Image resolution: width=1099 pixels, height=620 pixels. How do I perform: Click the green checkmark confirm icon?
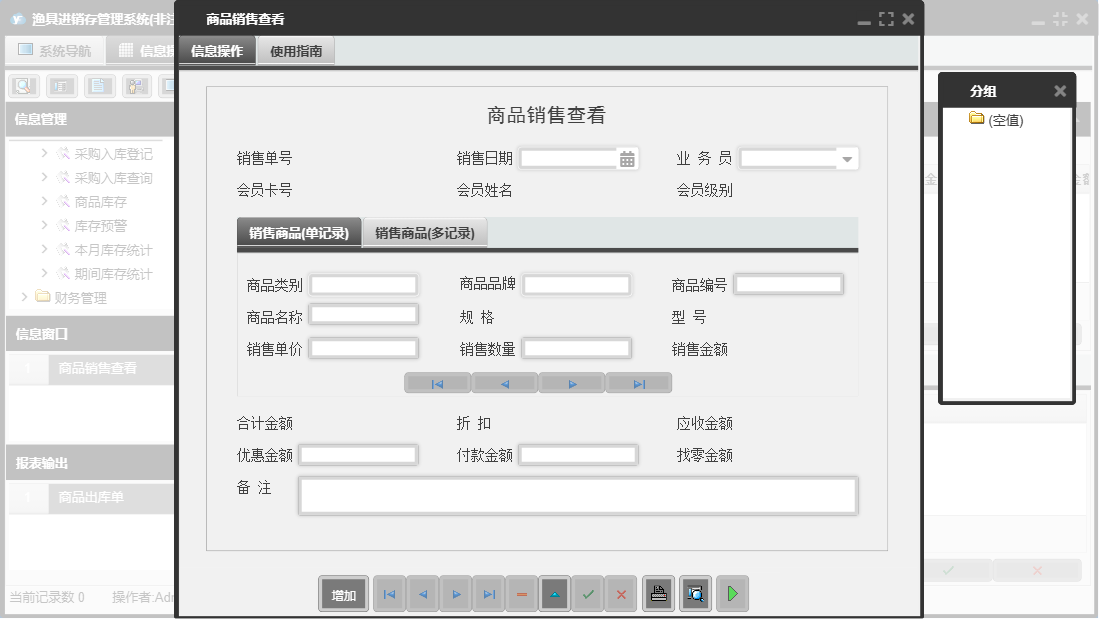[588, 593]
